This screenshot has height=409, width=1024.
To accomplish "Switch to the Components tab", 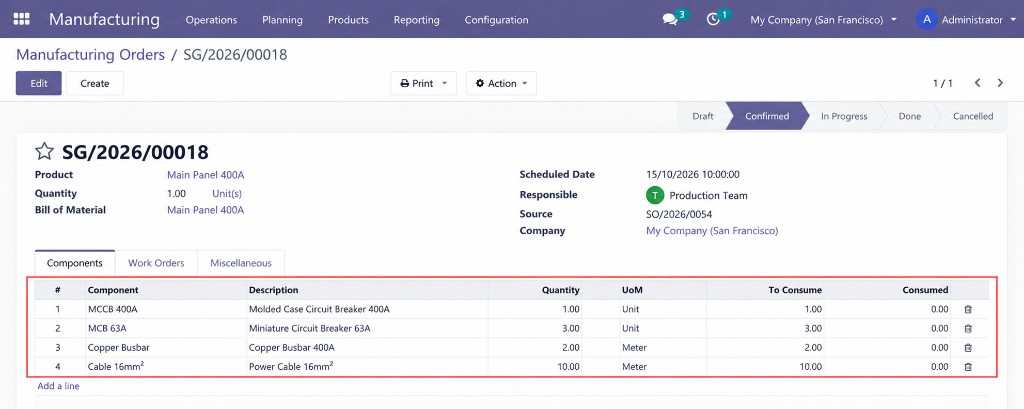I will [x=74, y=263].
